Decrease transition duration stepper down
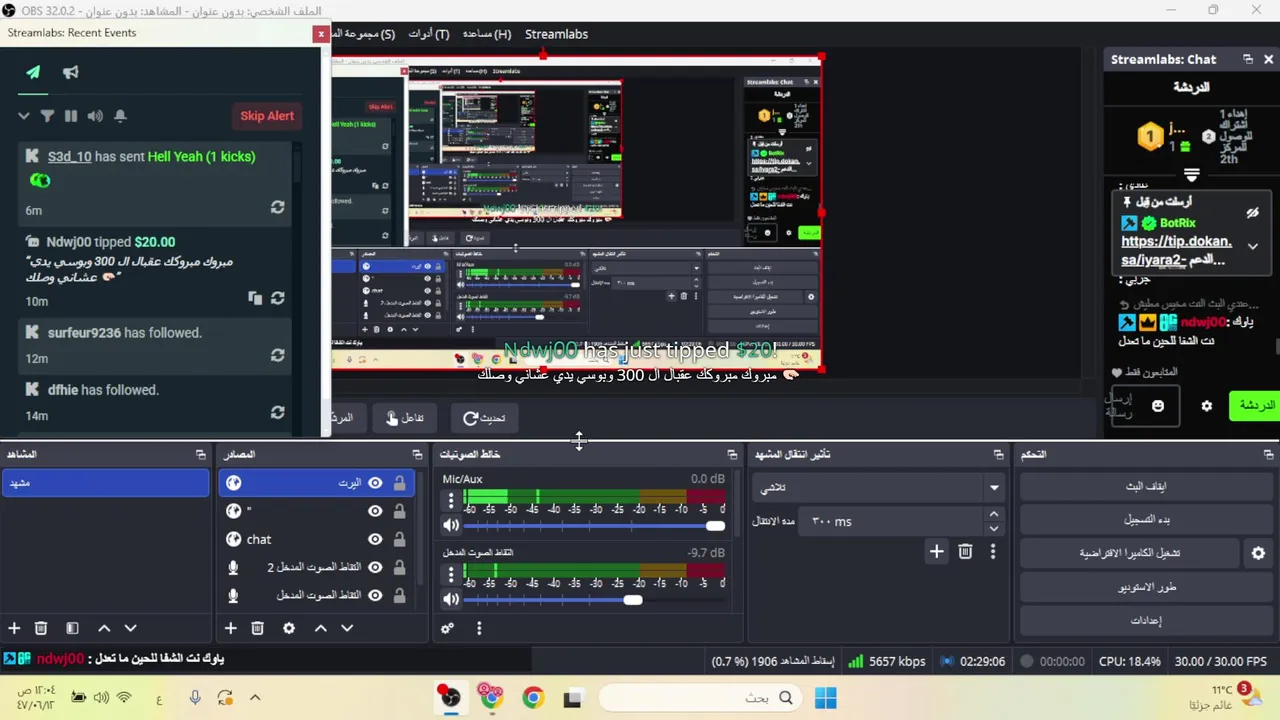The height and width of the screenshot is (720, 1280). point(994,528)
